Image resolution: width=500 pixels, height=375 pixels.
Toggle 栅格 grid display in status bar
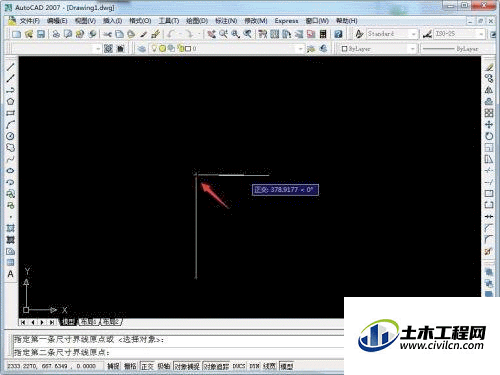coord(130,366)
